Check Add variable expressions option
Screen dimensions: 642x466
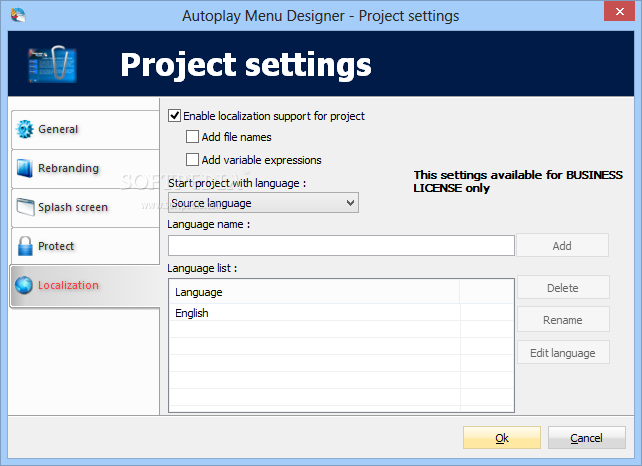tap(192, 160)
